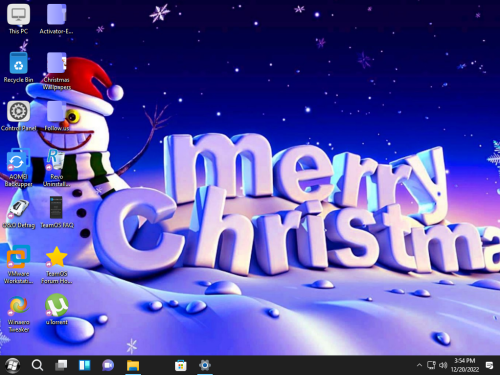
Task: Launch VMware Workstation shortcut
Action: coord(18,264)
